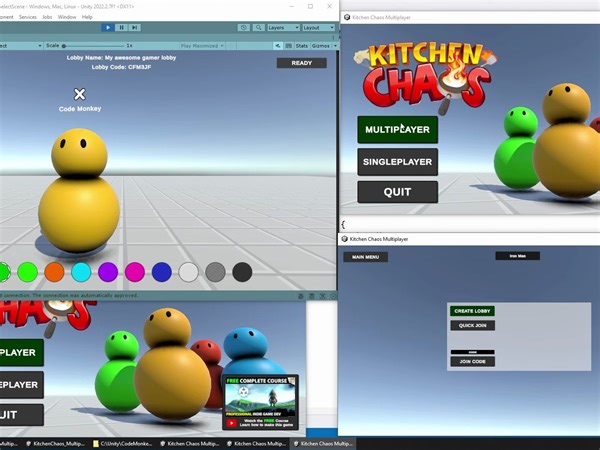The height and width of the screenshot is (450, 600).
Task: Pick the medium gray player color swatch
Action: coord(215,272)
